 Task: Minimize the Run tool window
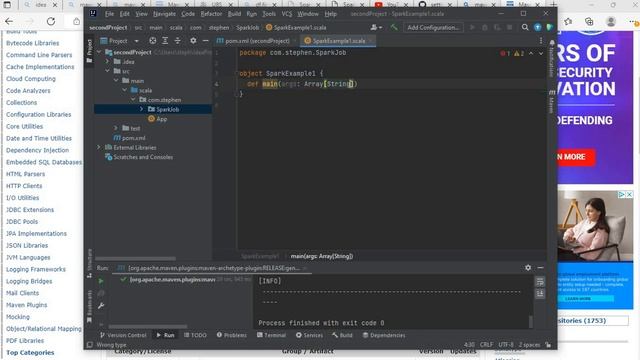click(540, 268)
